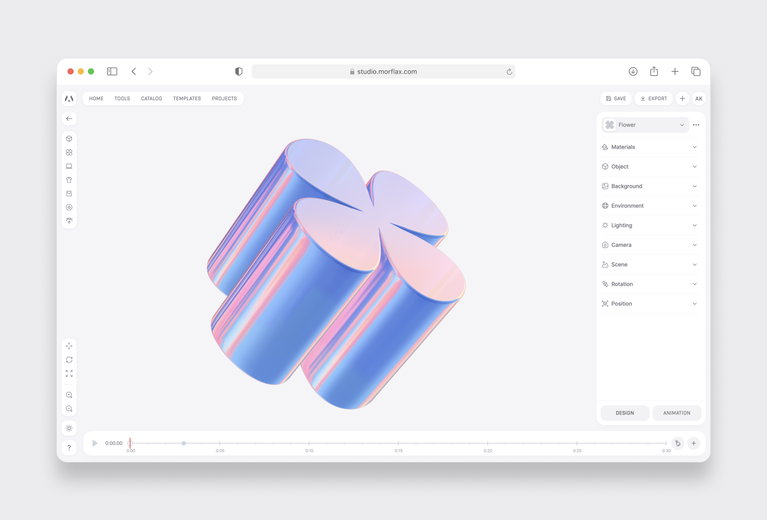The height and width of the screenshot is (520, 767).
Task: Toggle light/dark theme sun icon
Action: pos(69,428)
